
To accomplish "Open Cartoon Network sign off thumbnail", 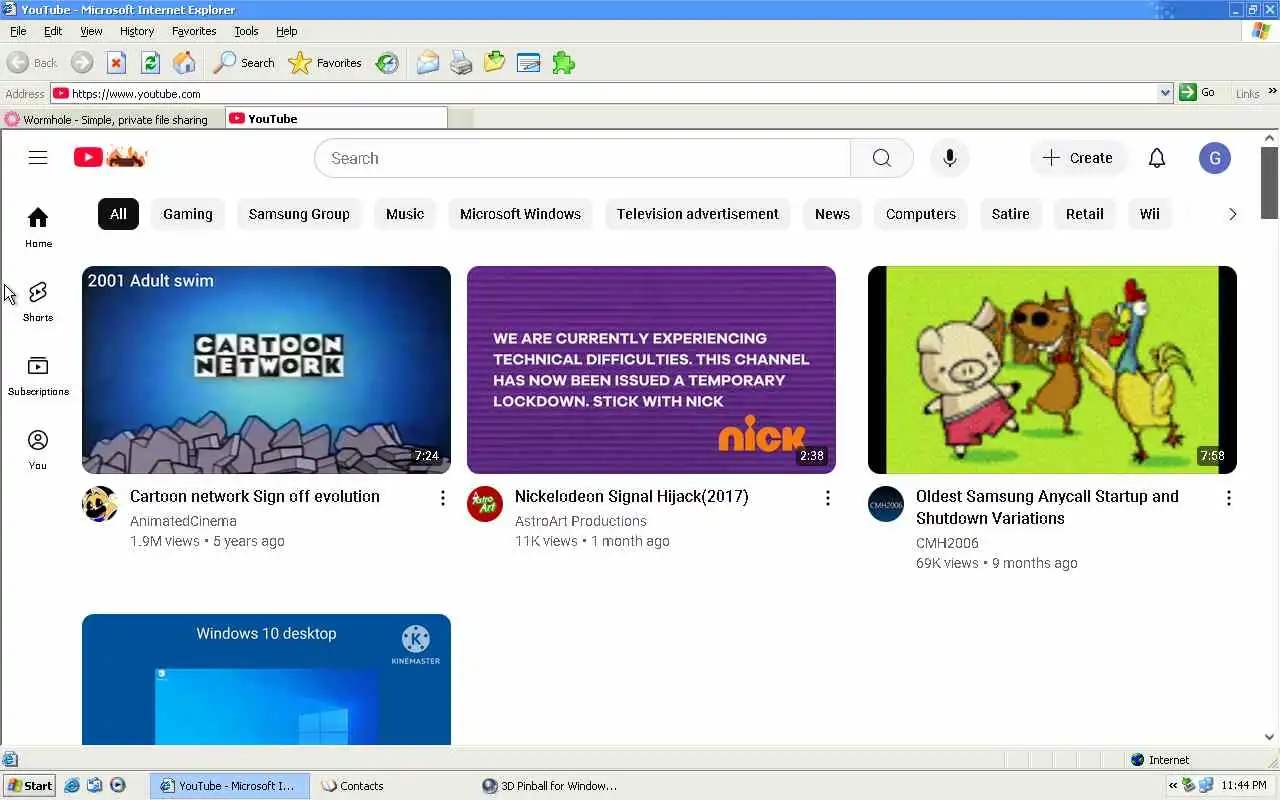I will [x=266, y=370].
